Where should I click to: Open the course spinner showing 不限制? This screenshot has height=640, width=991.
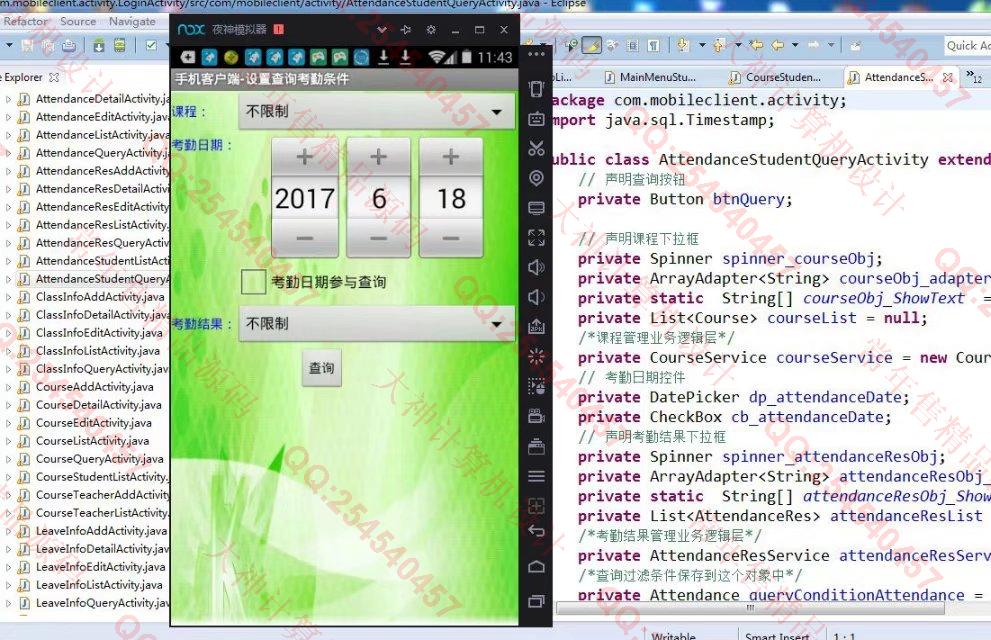(377, 112)
